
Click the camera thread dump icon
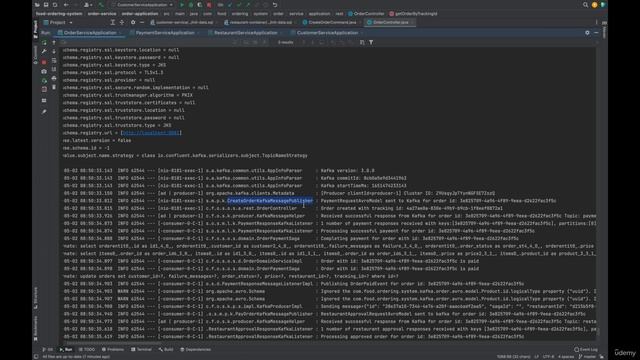click(44, 71)
